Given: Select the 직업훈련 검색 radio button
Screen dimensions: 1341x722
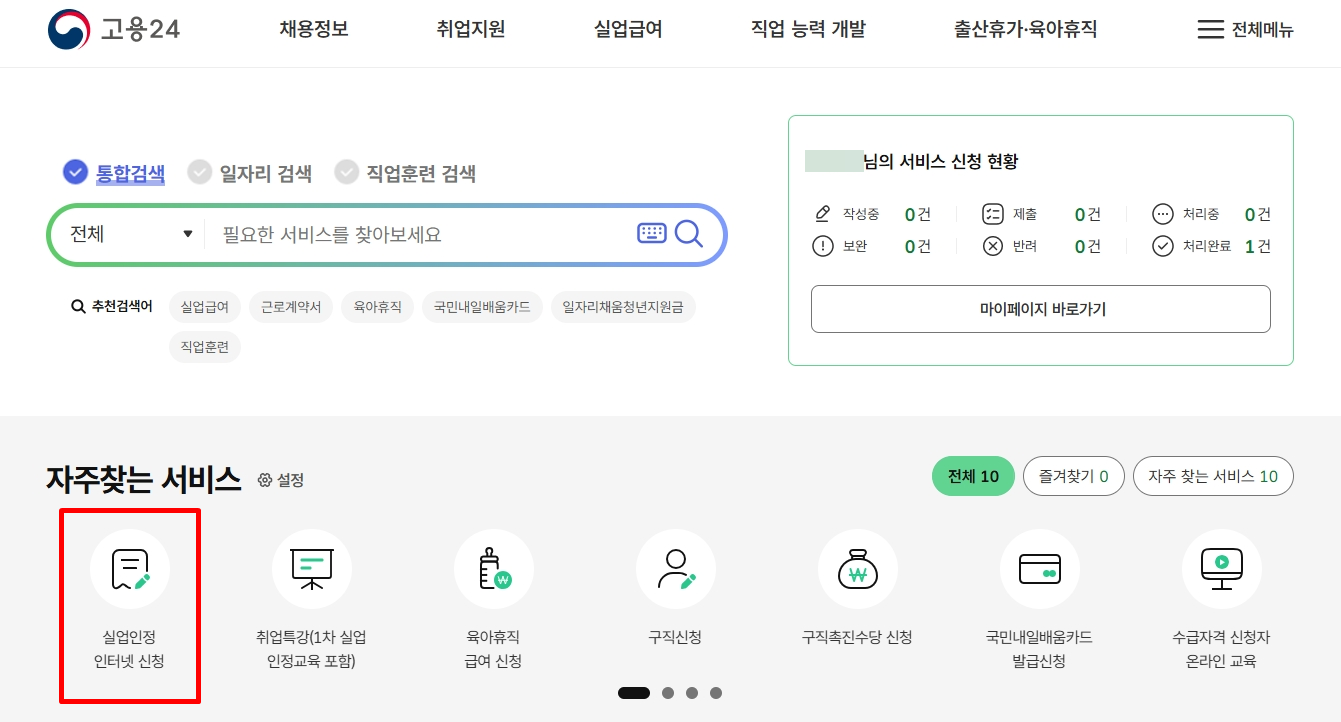Looking at the screenshot, I should tap(348, 171).
